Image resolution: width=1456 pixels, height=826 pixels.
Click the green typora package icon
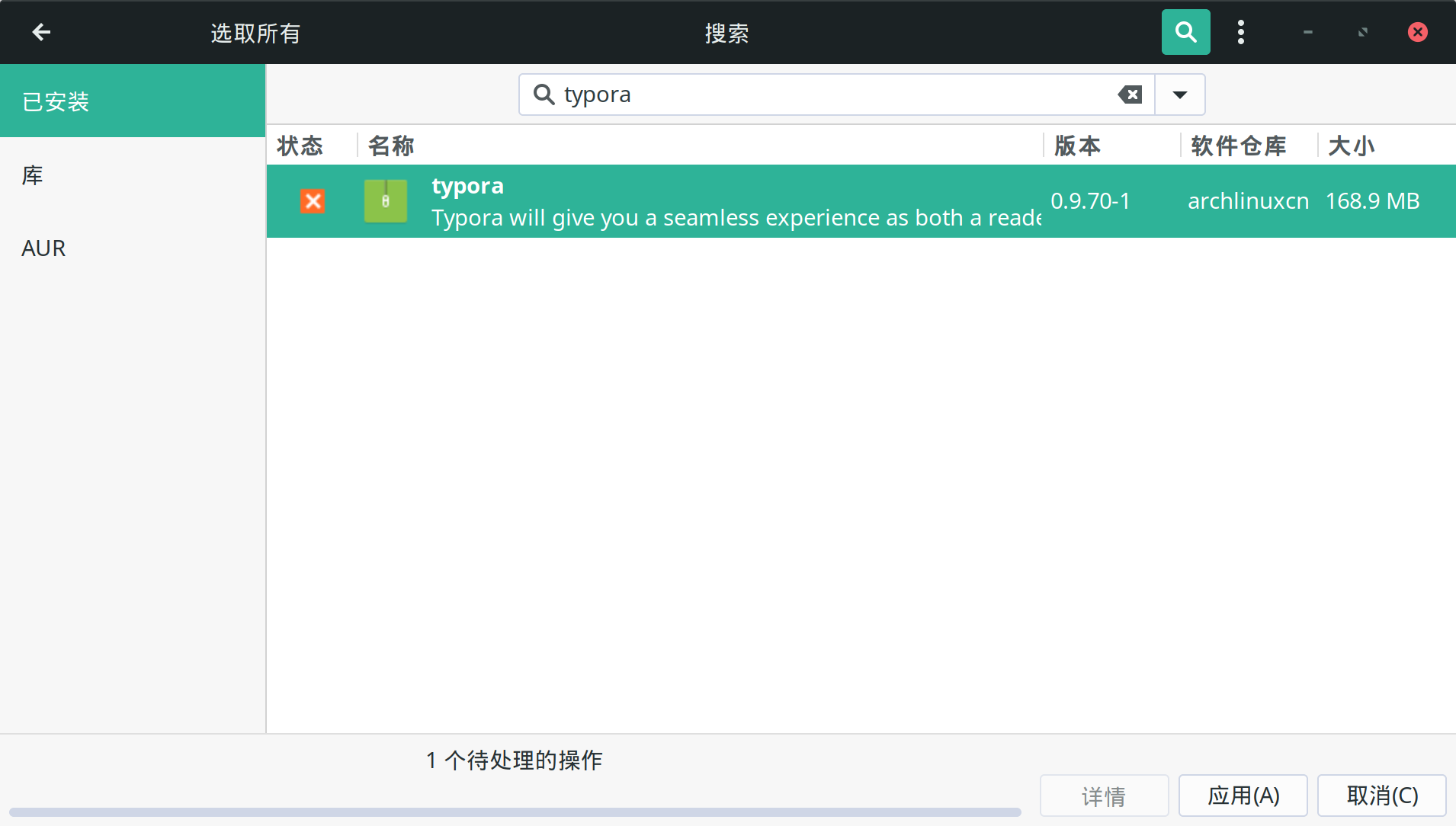tap(385, 201)
